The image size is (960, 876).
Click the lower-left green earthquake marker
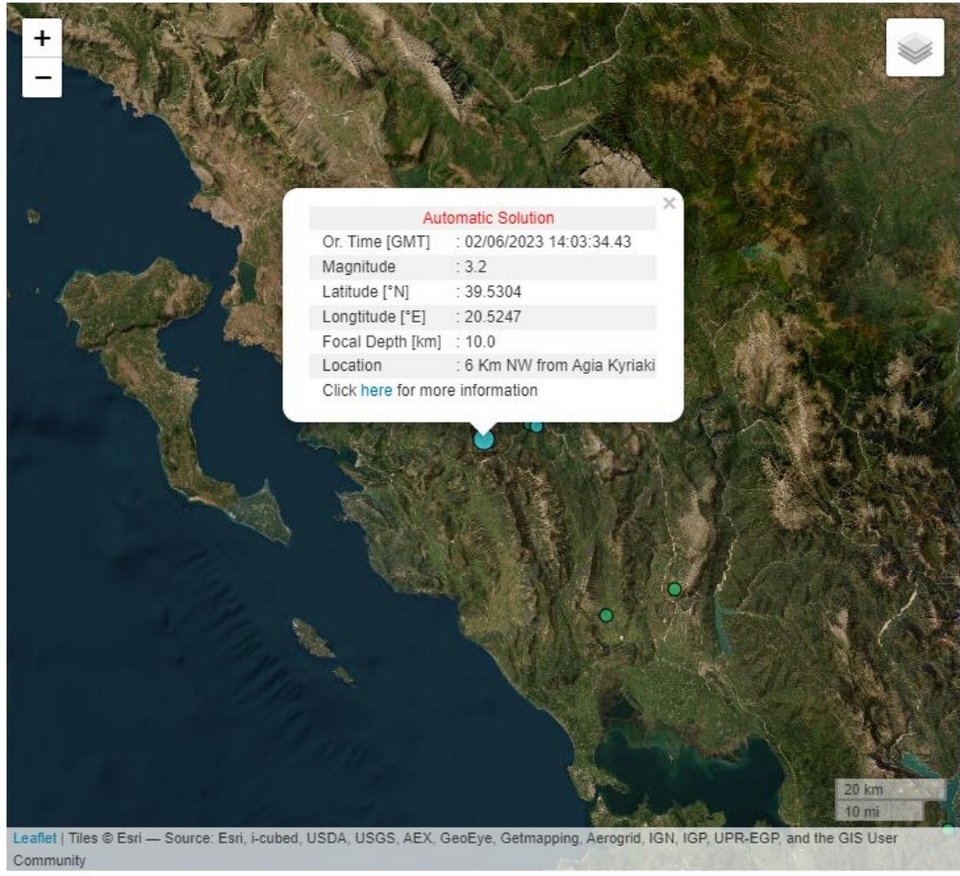[x=606, y=615]
